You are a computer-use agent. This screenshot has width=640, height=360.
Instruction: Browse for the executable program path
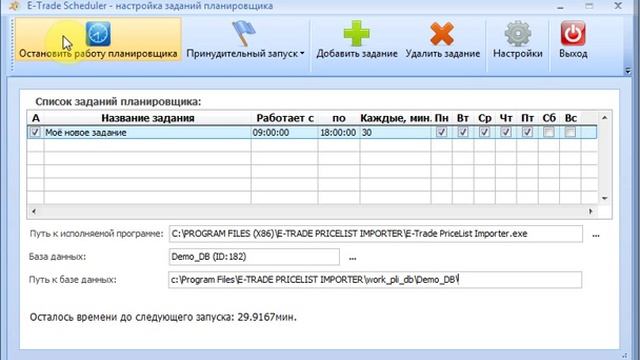pos(596,235)
